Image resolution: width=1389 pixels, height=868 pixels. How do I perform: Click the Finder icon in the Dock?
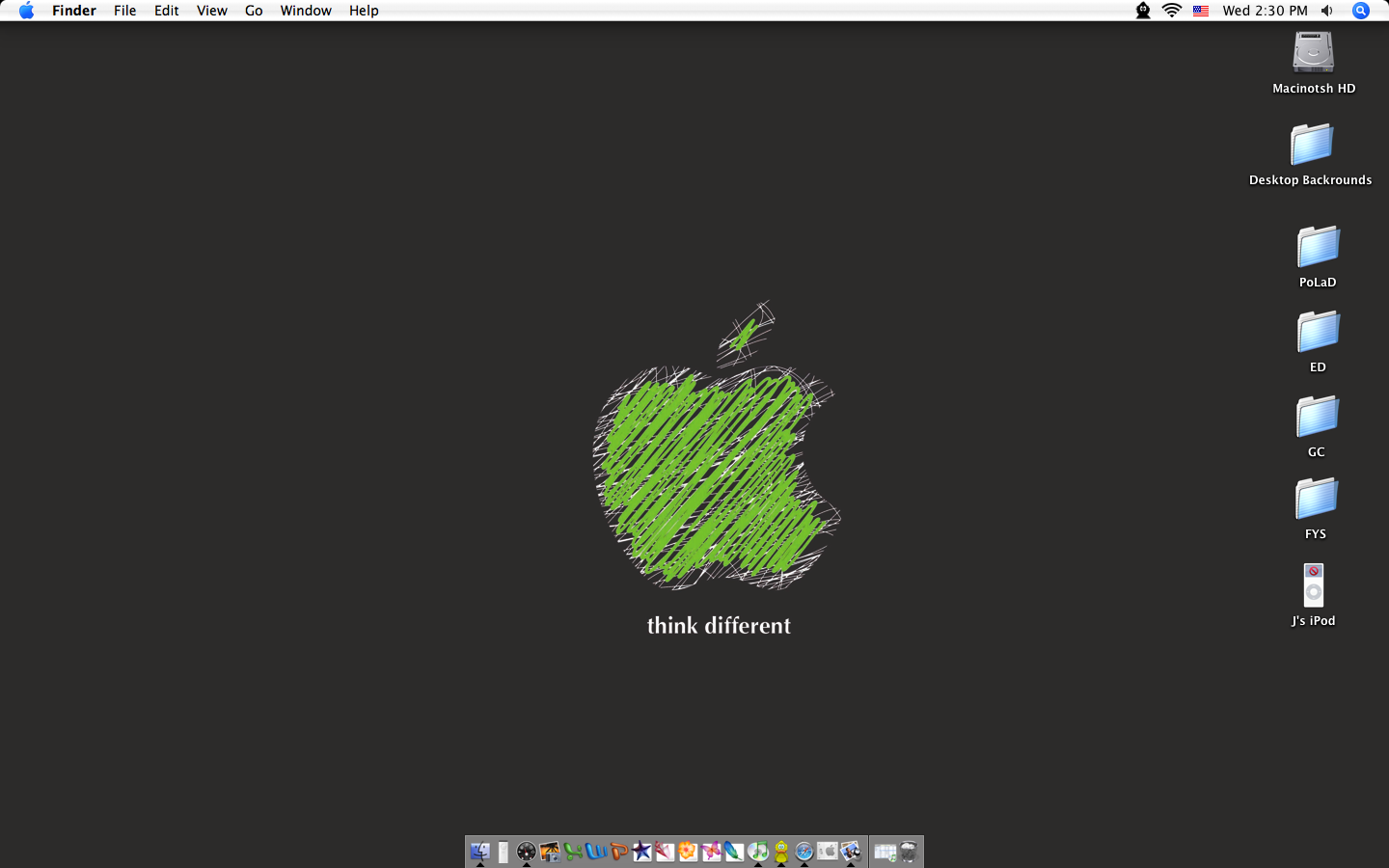(x=480, y=852)
